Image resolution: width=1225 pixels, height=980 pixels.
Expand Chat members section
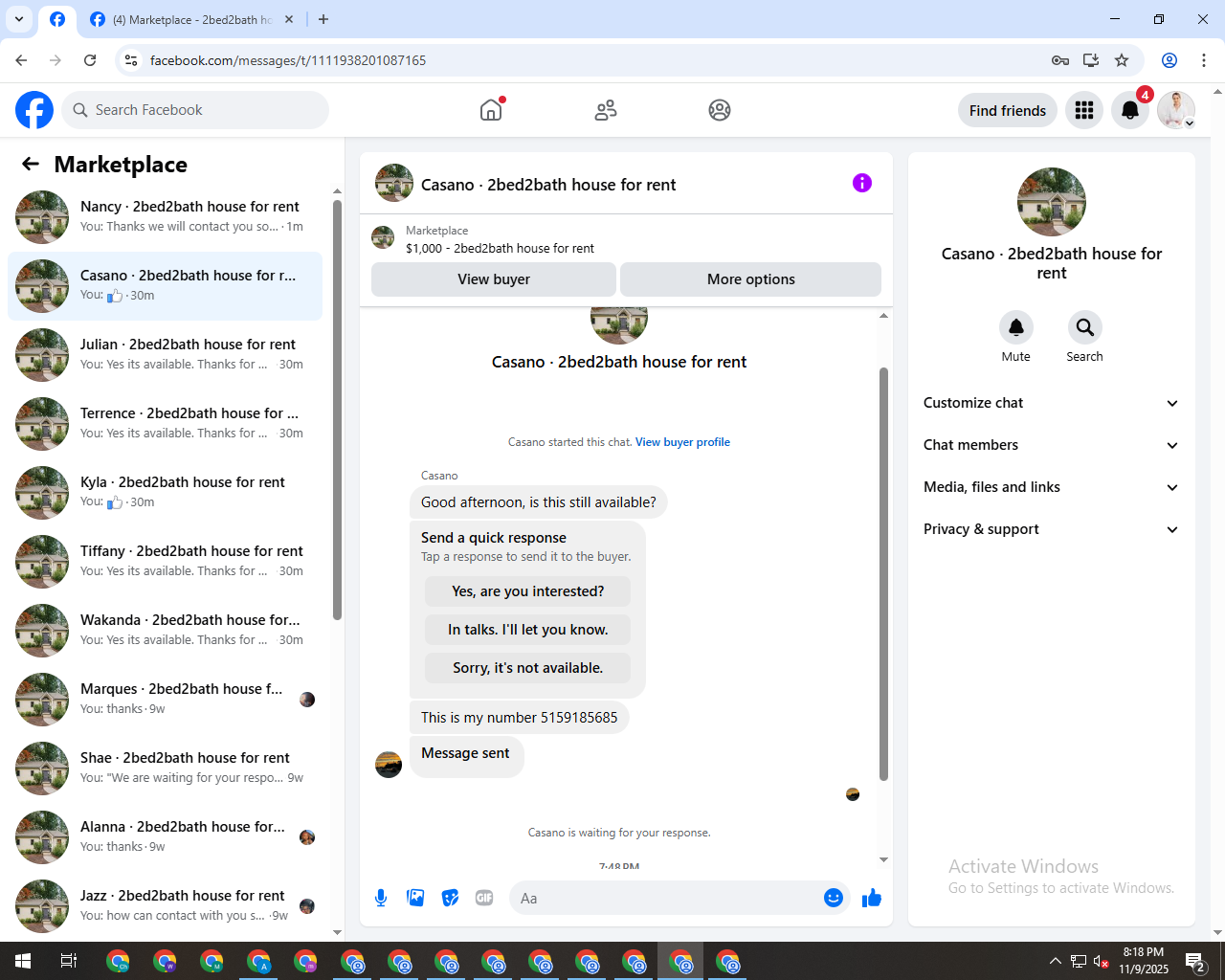[x=1051, y=445]
